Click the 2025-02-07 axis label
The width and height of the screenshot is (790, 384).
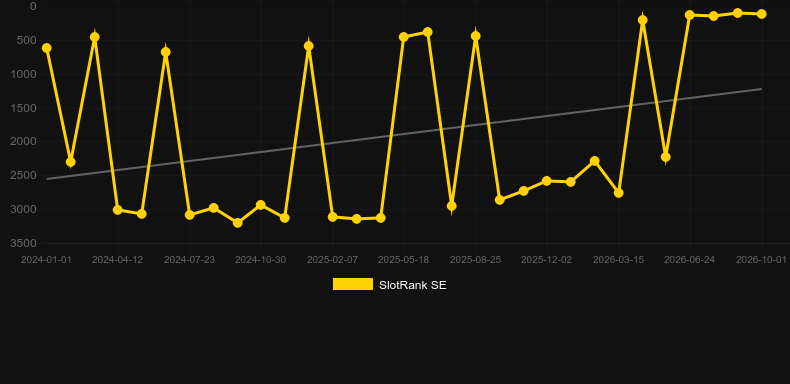pyautogui.click(x=333, y=260)
